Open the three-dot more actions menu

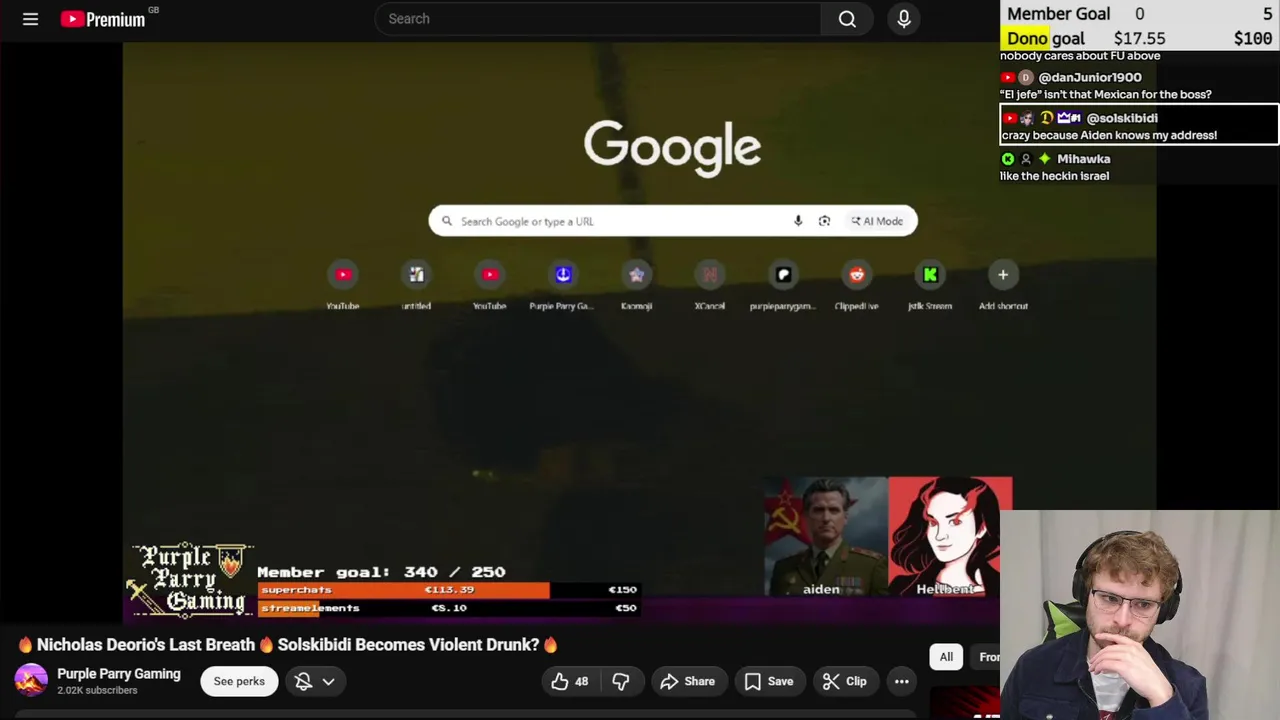pos(901,681)
